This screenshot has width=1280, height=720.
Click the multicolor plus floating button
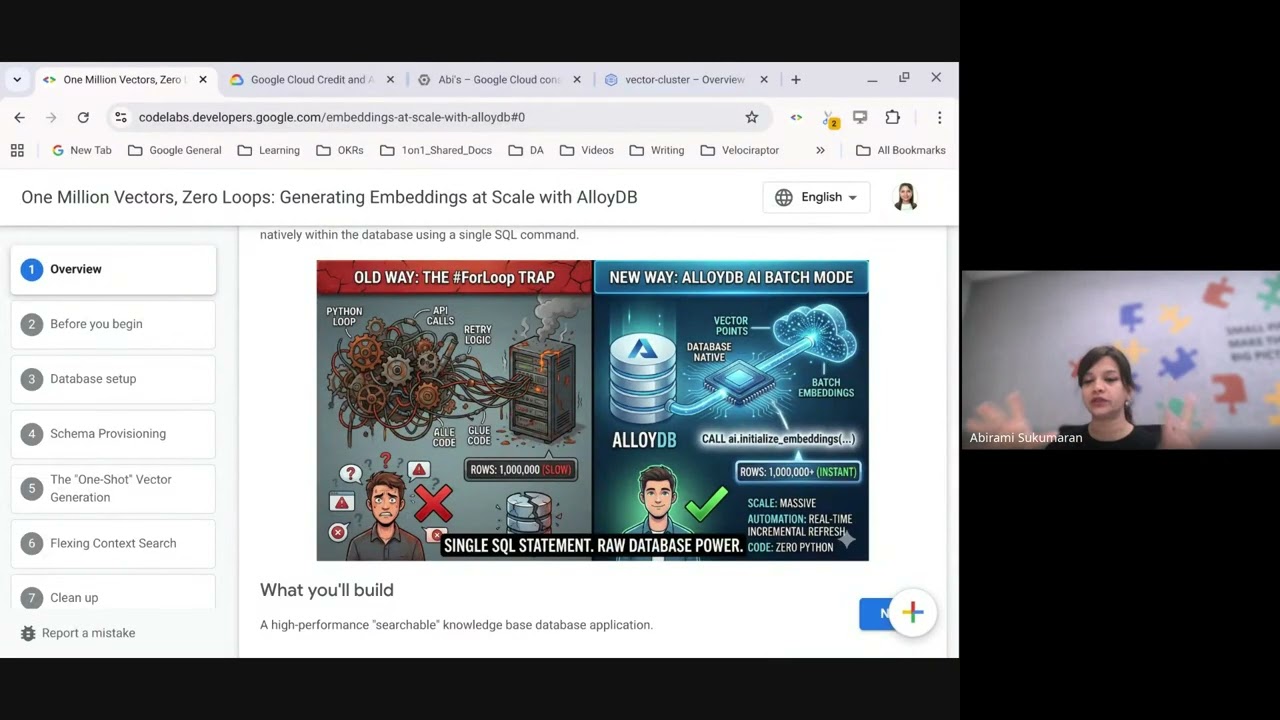click(x=912, y=612)
